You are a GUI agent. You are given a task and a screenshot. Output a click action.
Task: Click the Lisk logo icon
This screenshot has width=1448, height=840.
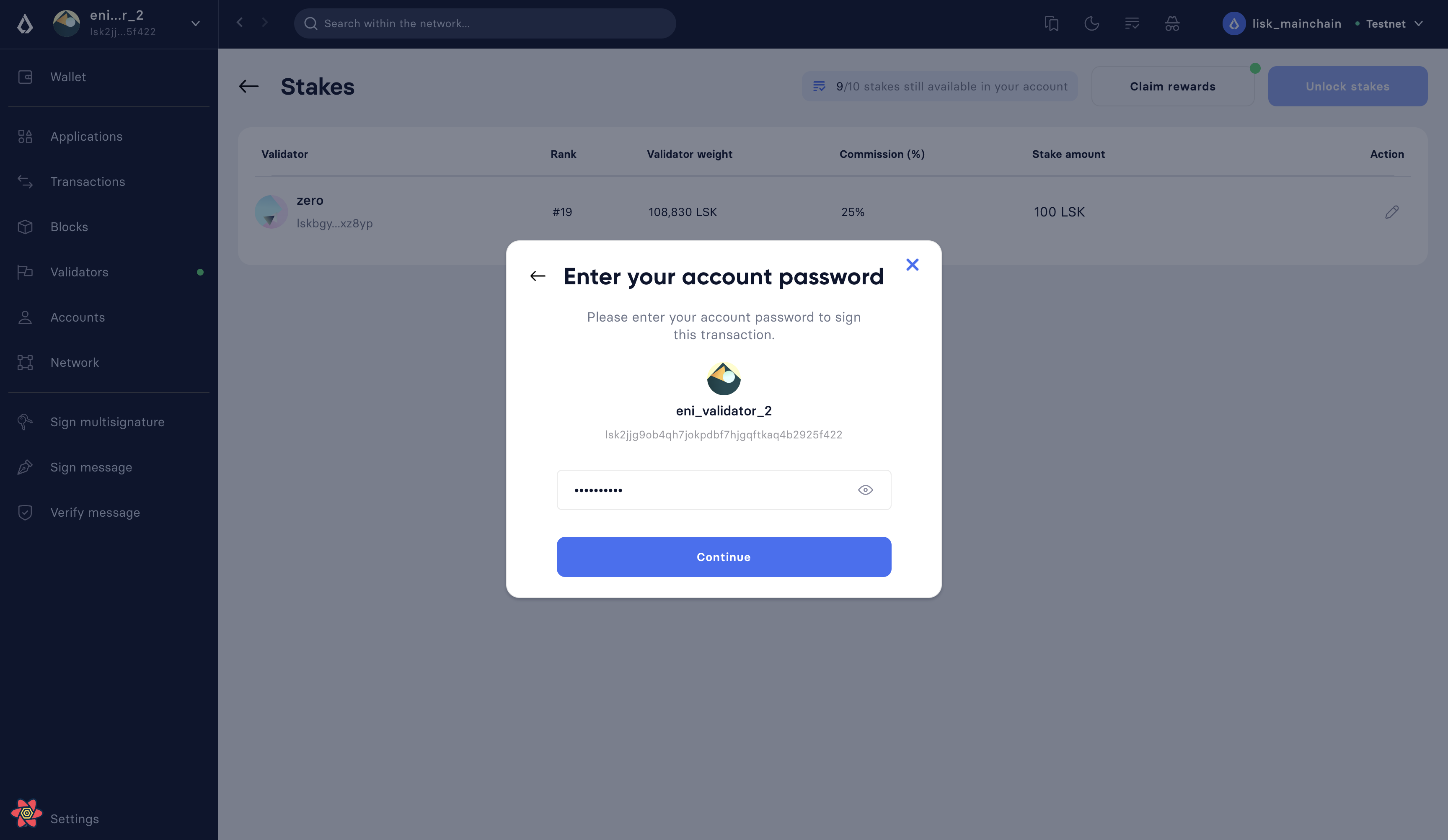[x=25, y=23]
